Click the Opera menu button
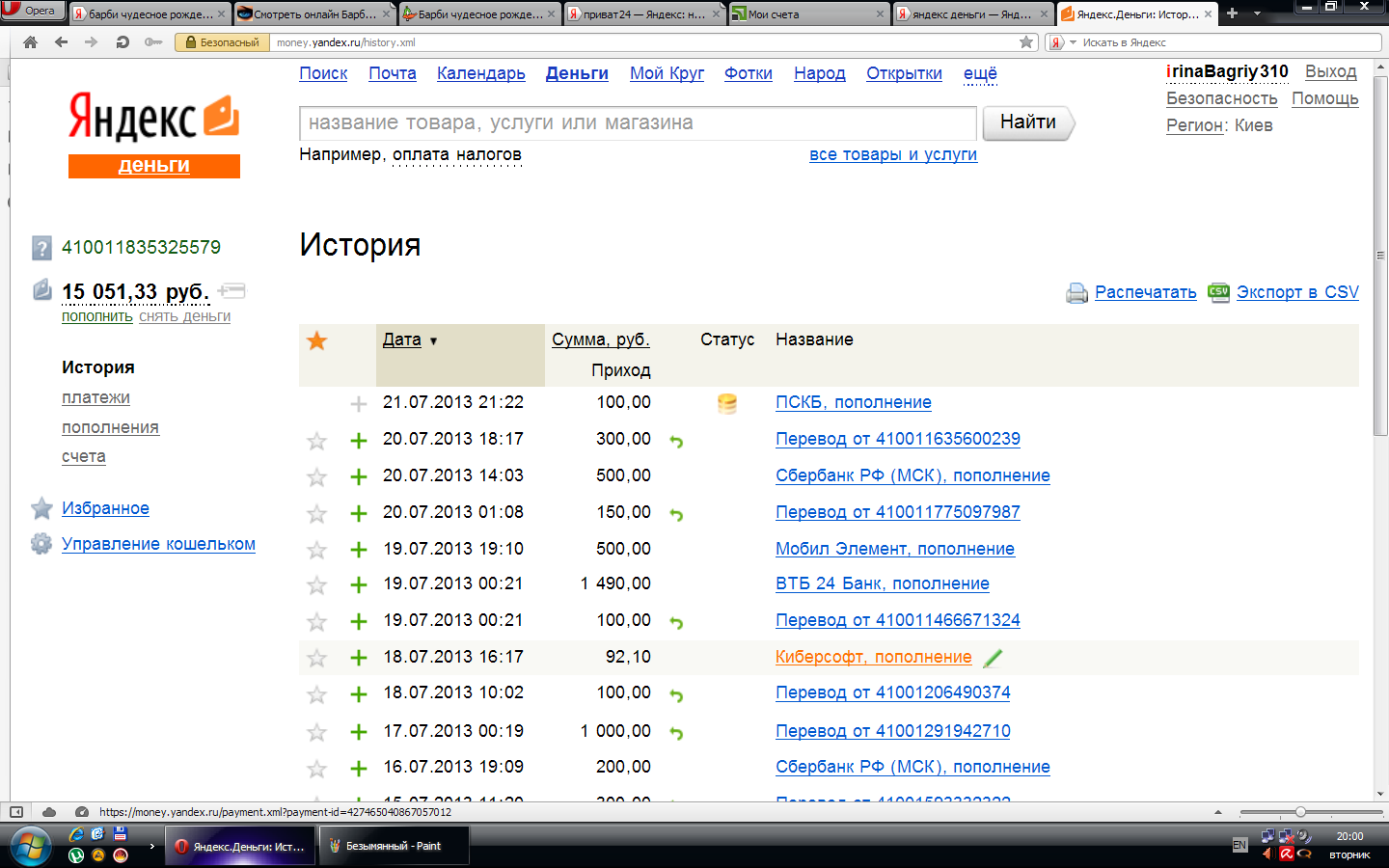This screenshot has height=868, width=1389. [33, 11]
